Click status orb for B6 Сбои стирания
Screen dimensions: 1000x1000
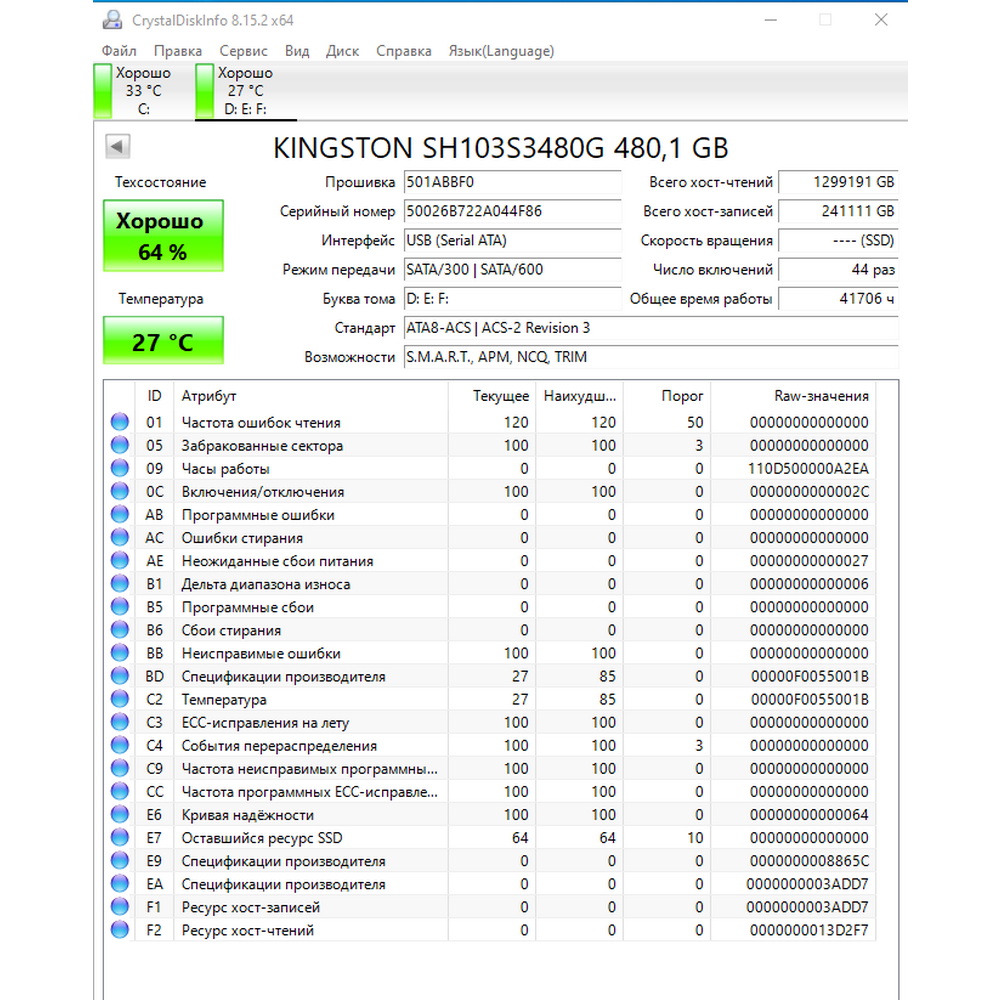click(120, 629)
